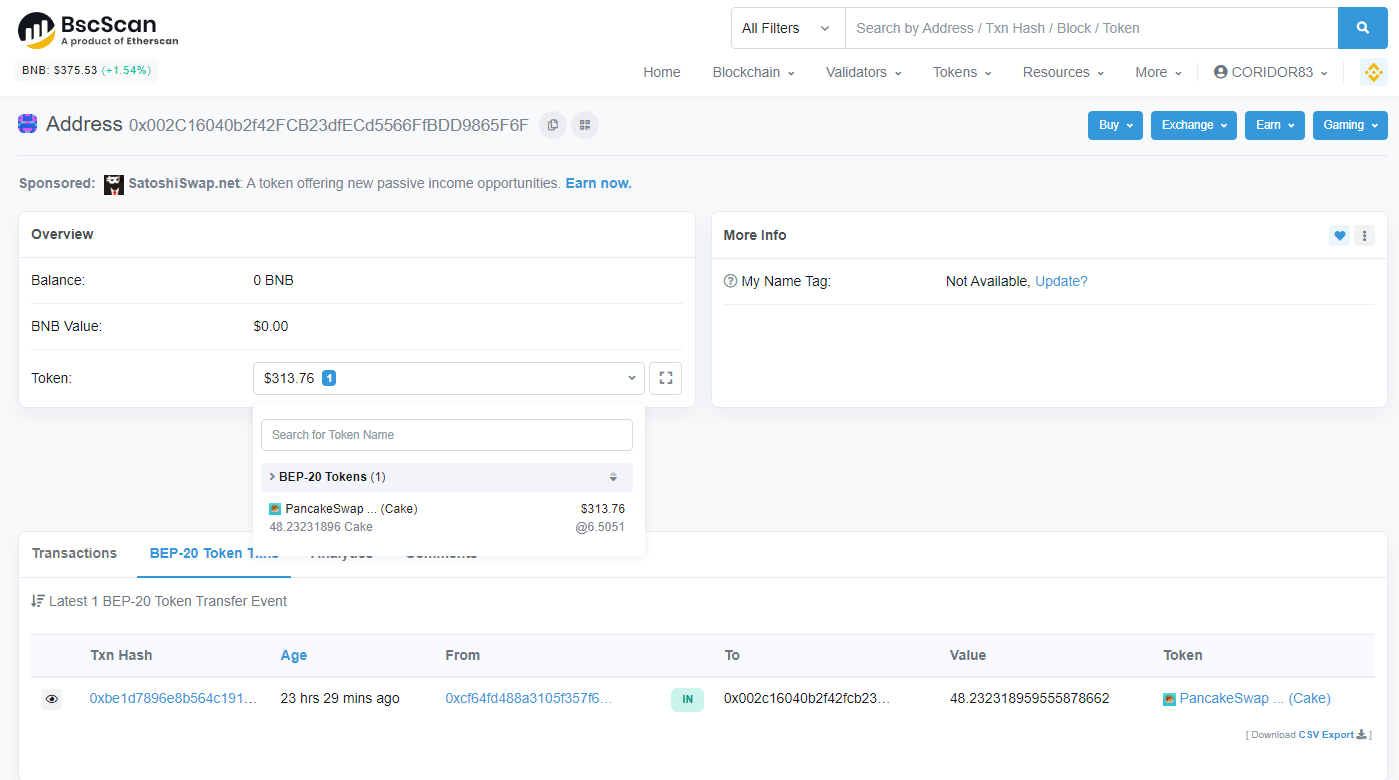
Task: Click the Binance chain logo icon
Action: [x=1373, y=72]
